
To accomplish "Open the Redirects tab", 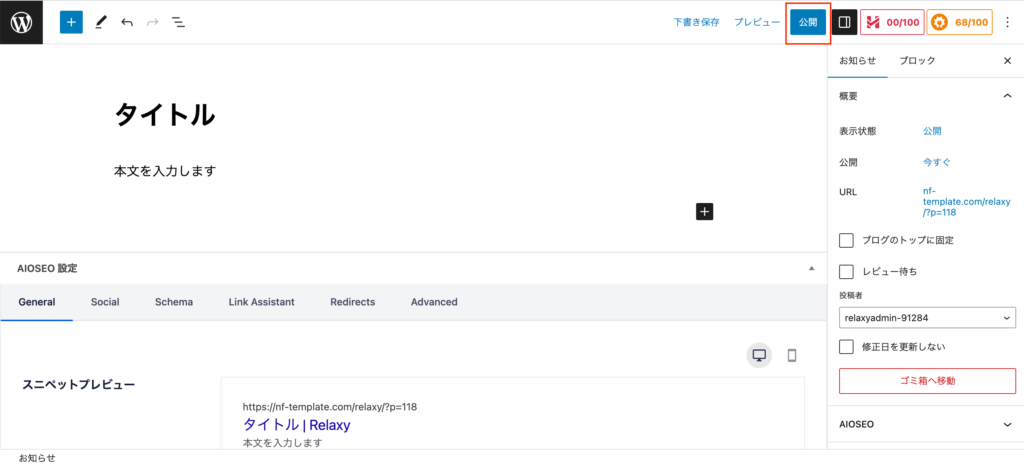I will 353,302.
